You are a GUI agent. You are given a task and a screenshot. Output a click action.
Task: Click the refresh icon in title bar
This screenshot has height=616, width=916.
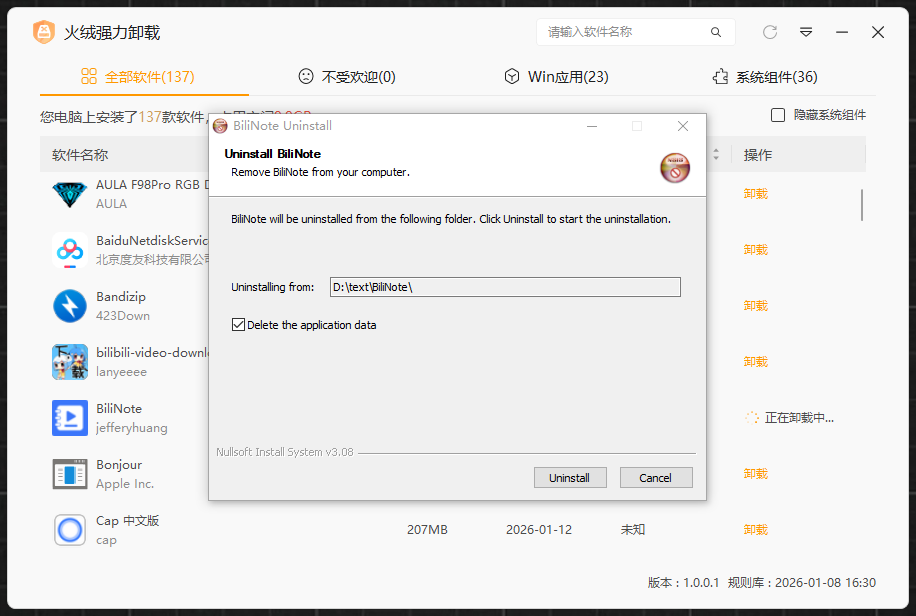pos(770,32)
